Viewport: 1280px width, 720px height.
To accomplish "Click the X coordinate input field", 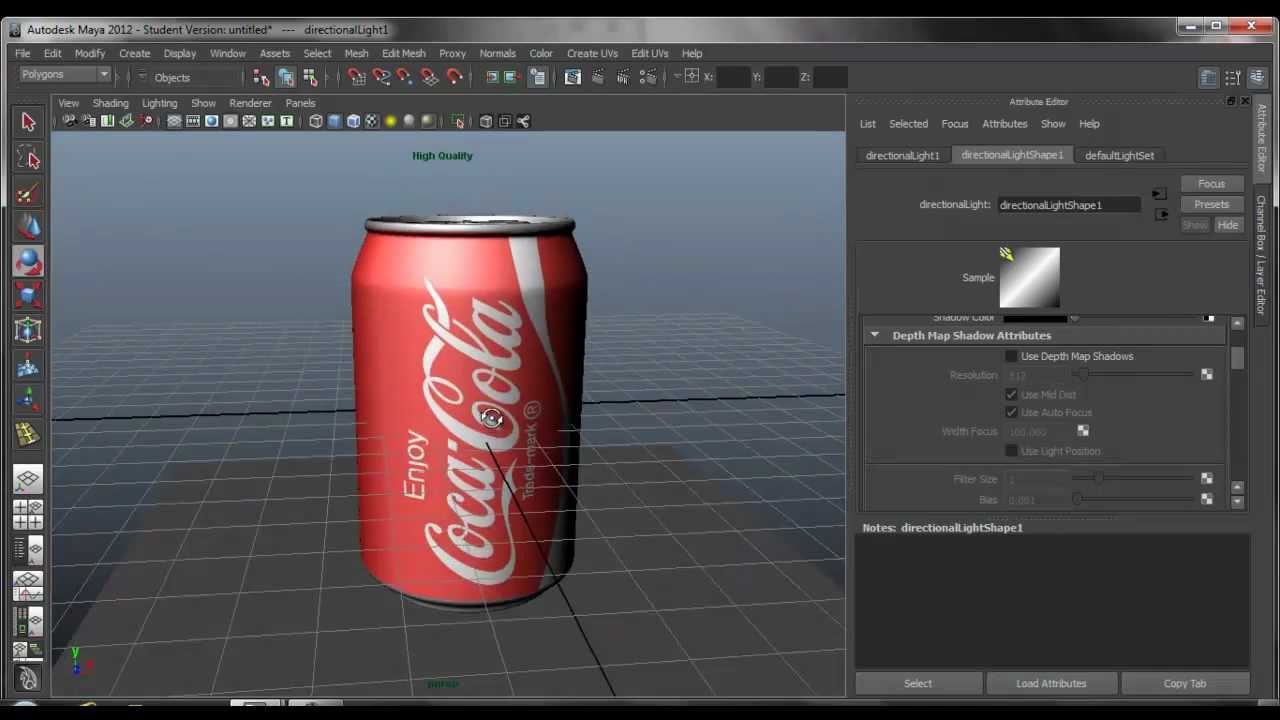I will click(733, 77).
